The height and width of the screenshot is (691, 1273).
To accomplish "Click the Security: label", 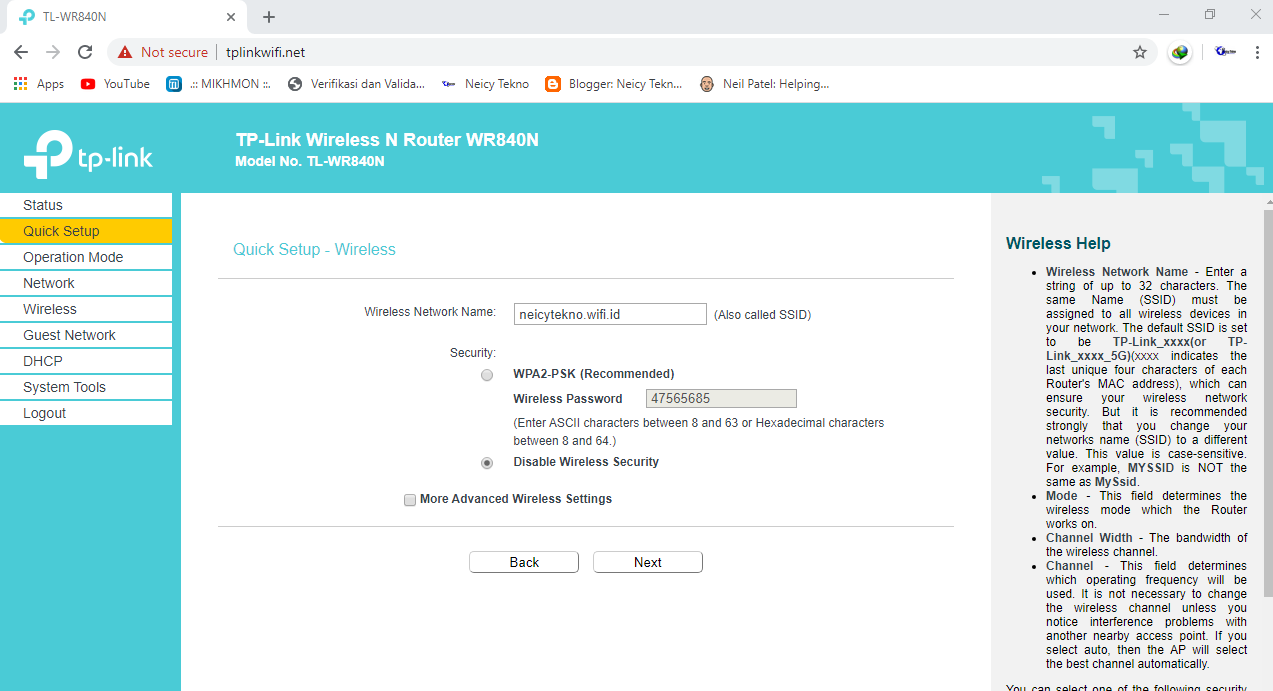I will tap(473, 353).
